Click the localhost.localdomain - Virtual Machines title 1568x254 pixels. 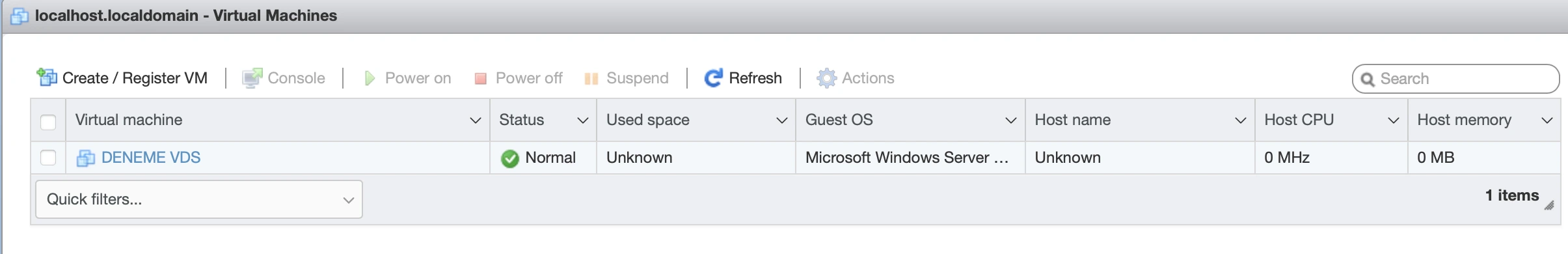tap(186, 16)
